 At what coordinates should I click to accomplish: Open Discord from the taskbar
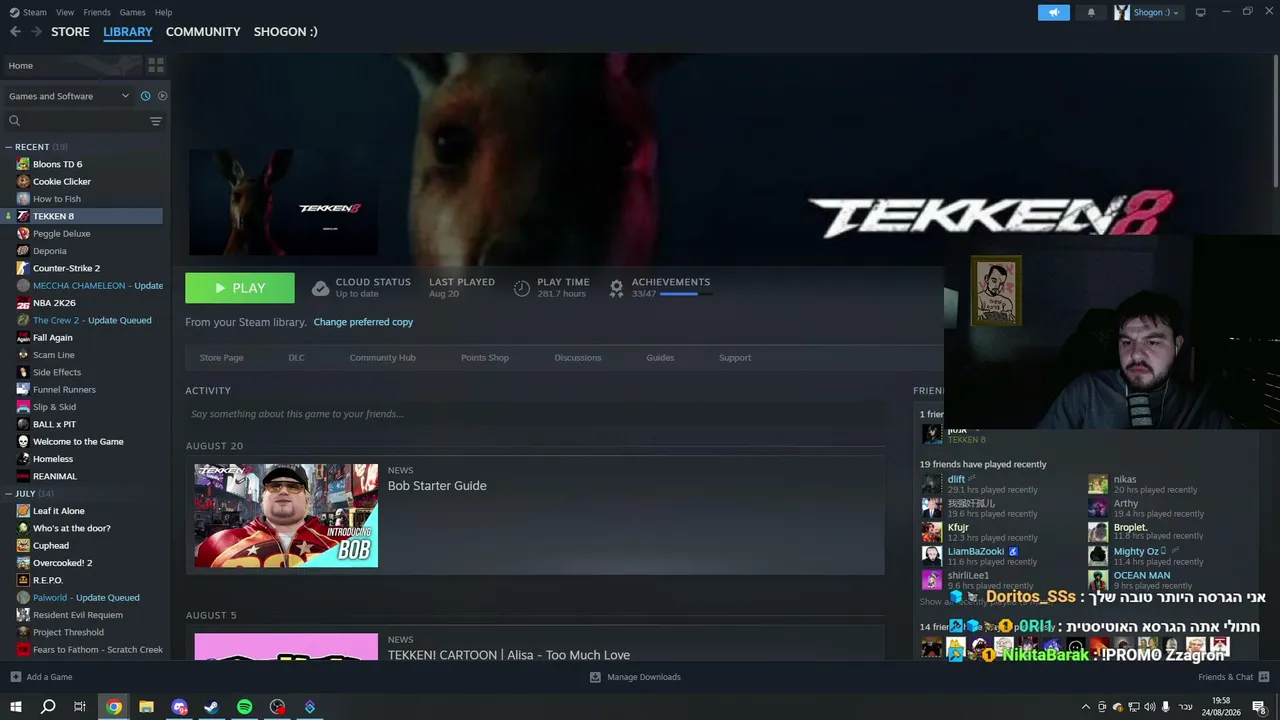pyautogui.click(x=179, y=707)
